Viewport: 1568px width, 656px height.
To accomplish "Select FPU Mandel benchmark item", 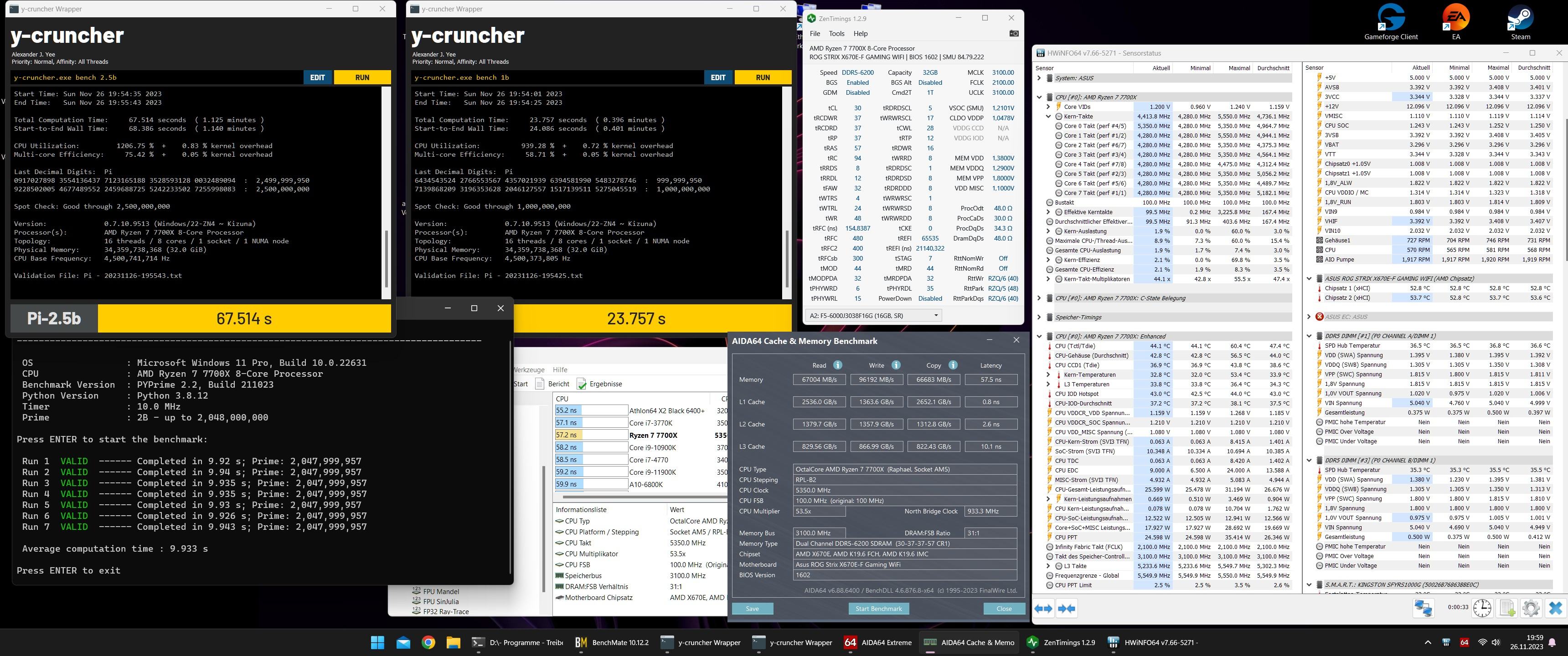I will [x=435, y=591].
